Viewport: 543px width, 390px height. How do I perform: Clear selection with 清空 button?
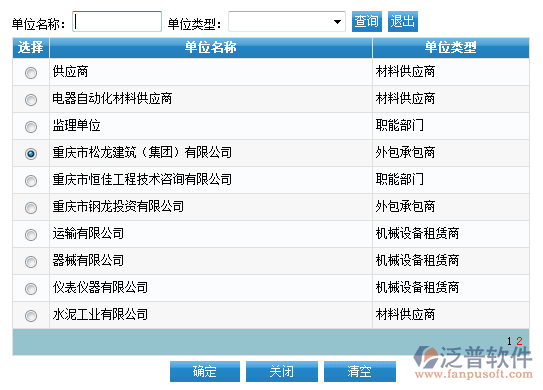pos(360,372)
